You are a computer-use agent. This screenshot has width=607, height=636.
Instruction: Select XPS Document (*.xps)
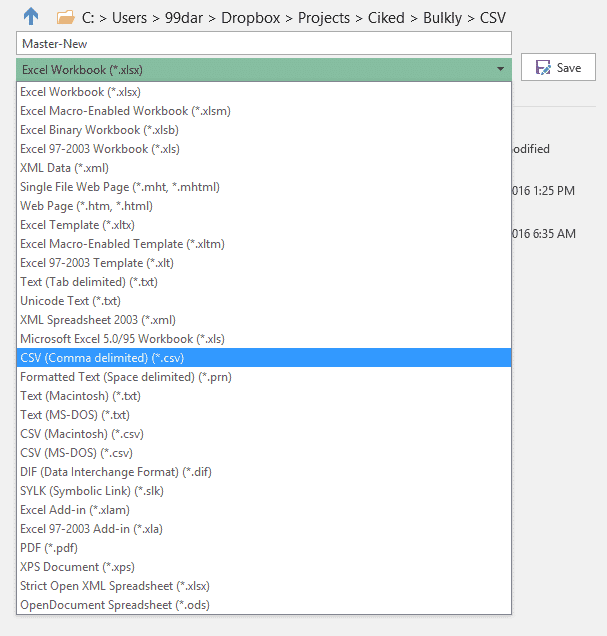(x=264, y=567)
